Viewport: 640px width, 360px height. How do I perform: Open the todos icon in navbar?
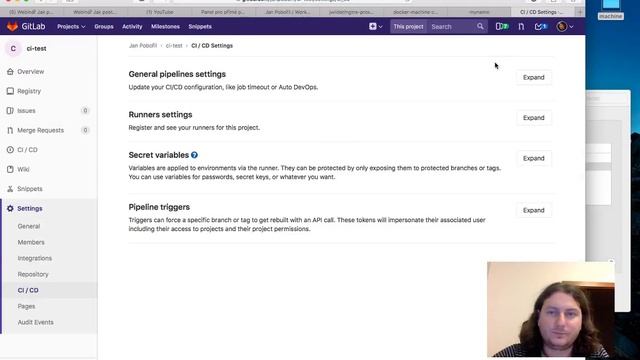[541, 27]
